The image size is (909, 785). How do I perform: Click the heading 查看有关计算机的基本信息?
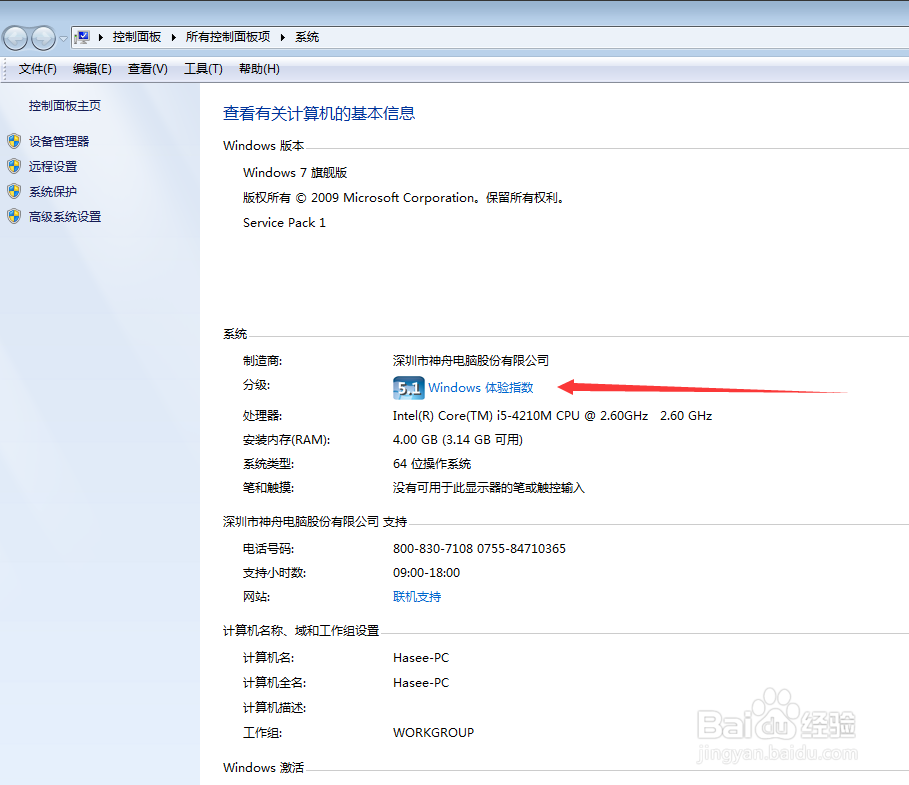point(319,113)
